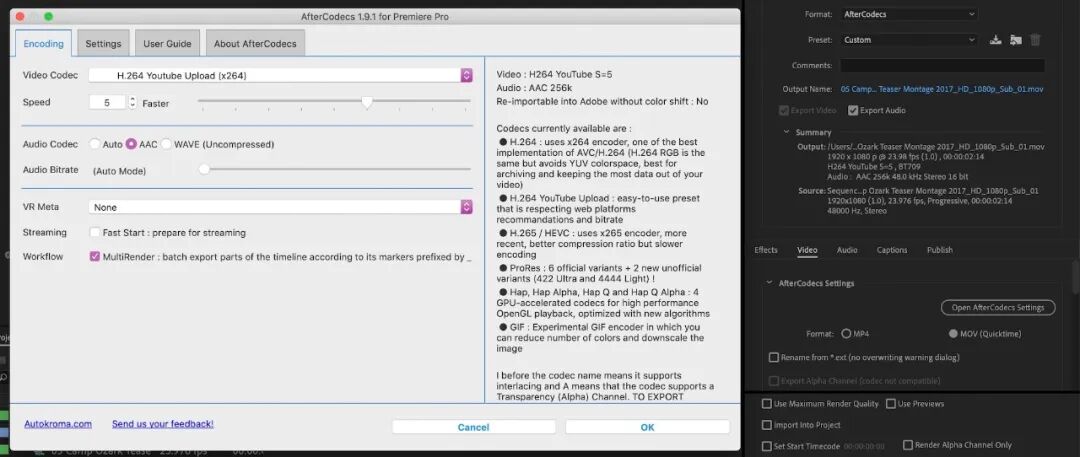This screenshot has height=457, width=1080.
Task: Select the MP4 format radio button
Action: [847, 334]
